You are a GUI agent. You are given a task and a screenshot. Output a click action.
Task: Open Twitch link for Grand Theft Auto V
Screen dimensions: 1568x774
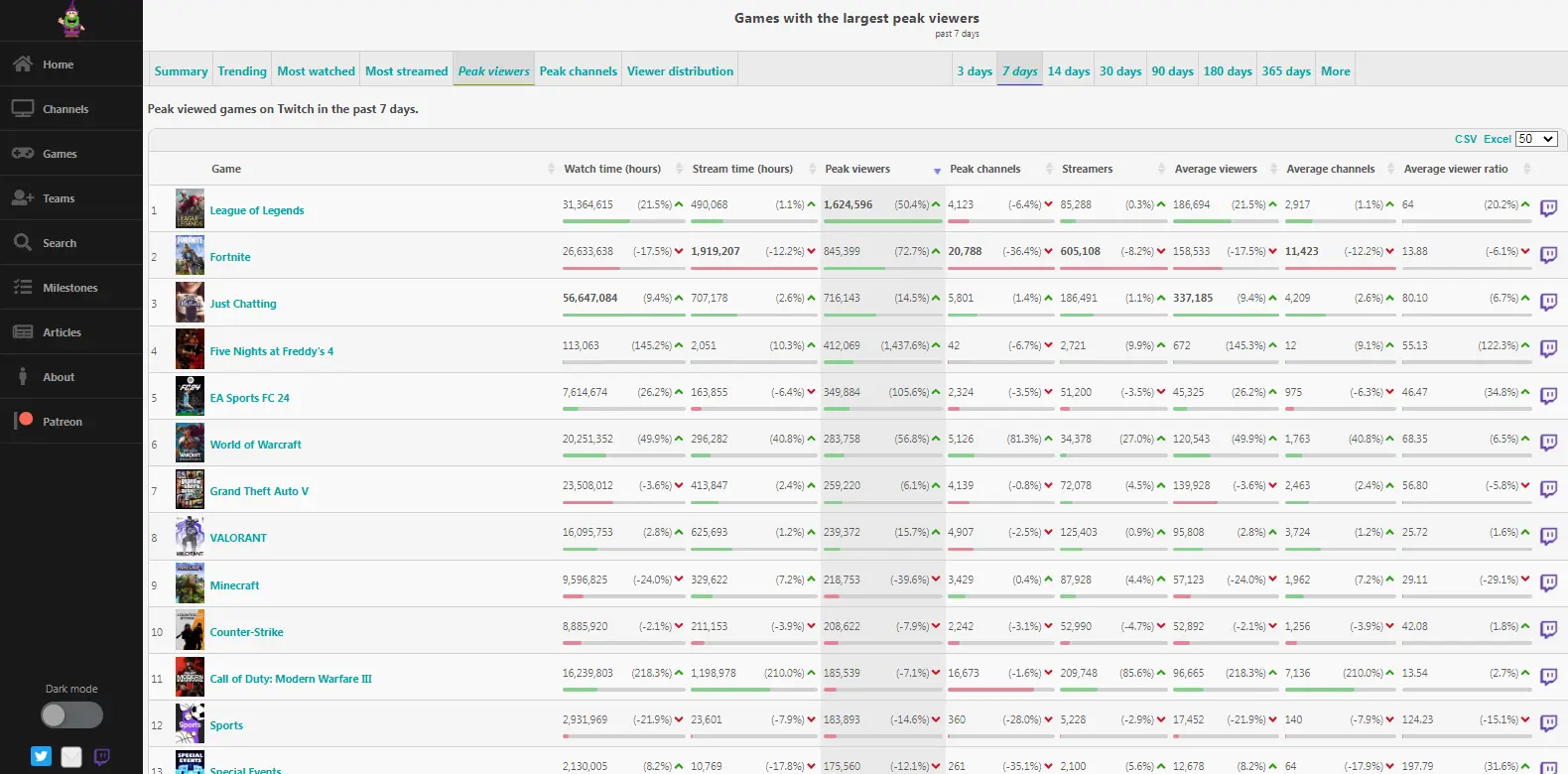pyautogui.click(x=1548, y=489)
